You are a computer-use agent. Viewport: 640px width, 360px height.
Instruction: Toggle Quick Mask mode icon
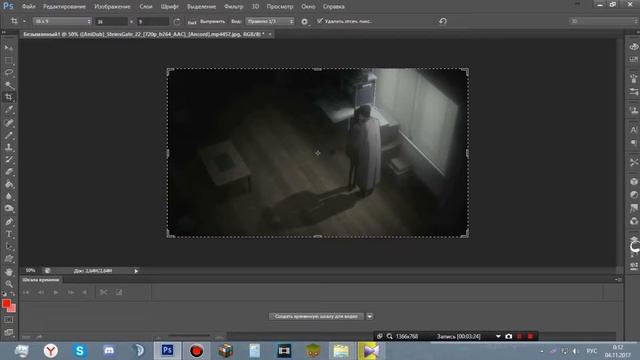[9, 320]
